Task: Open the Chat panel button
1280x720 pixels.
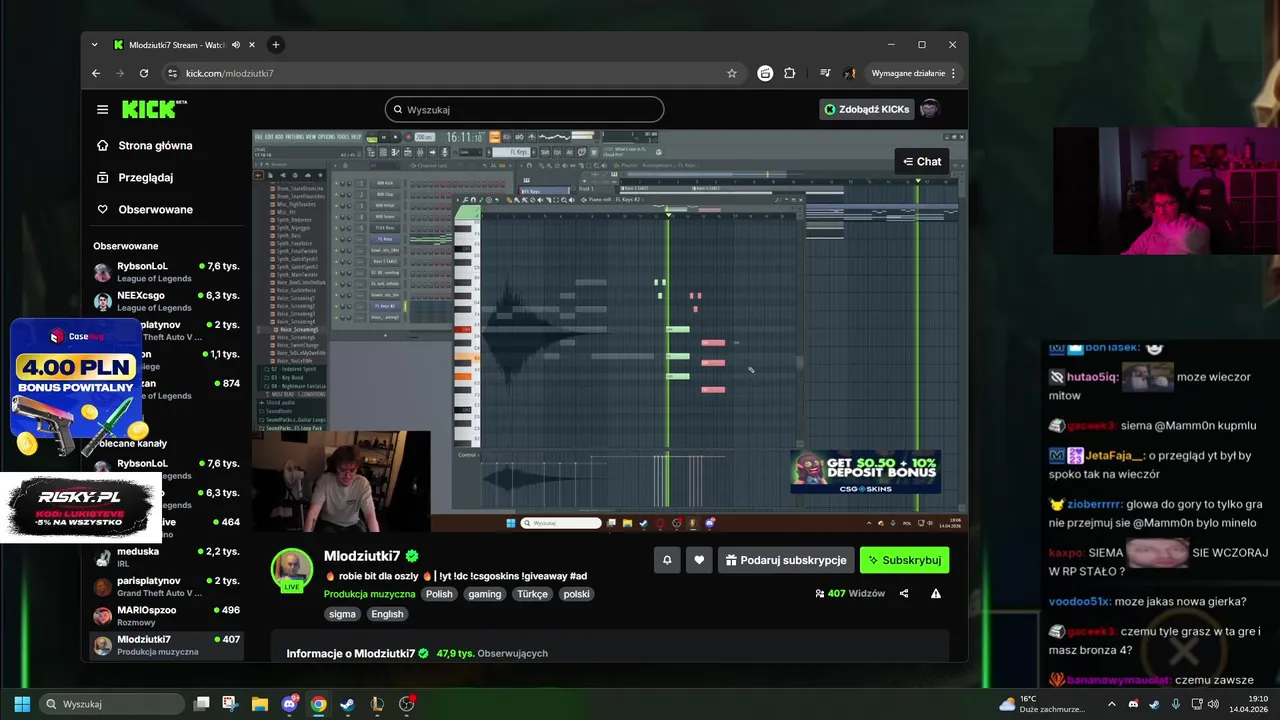Action: tap(922, 161)
